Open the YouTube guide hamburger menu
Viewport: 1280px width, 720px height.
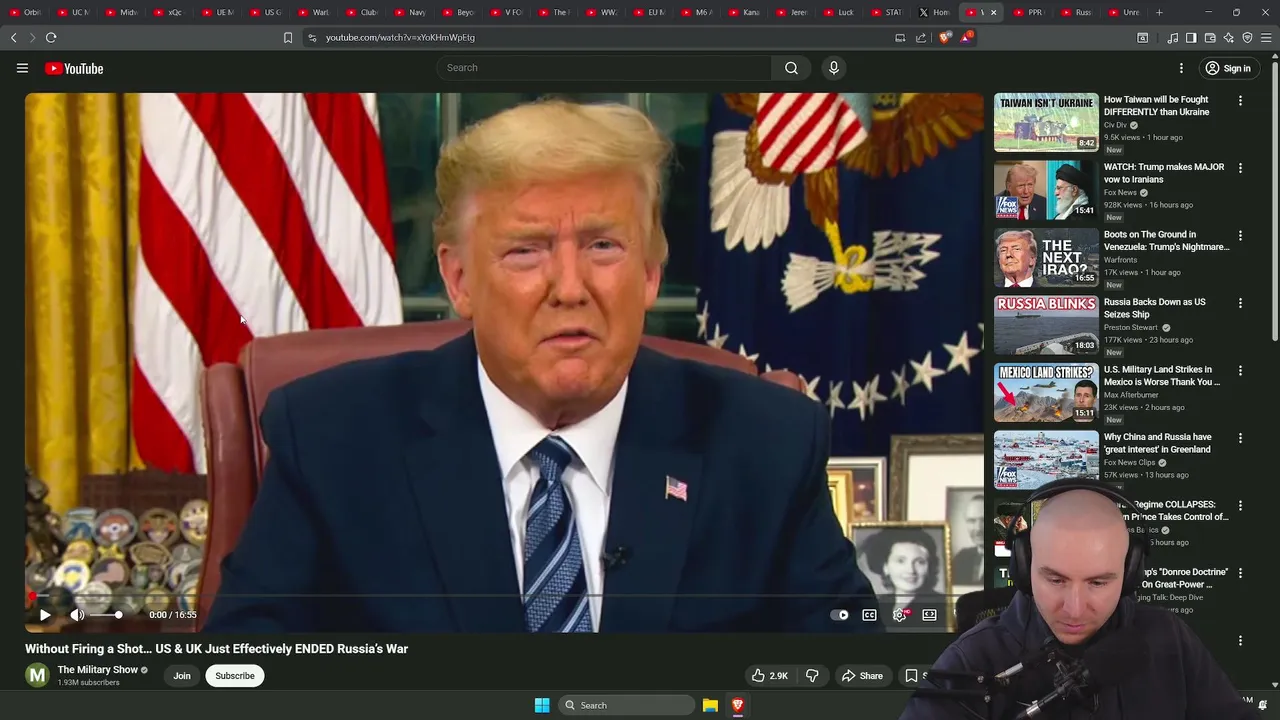[22, 68]
